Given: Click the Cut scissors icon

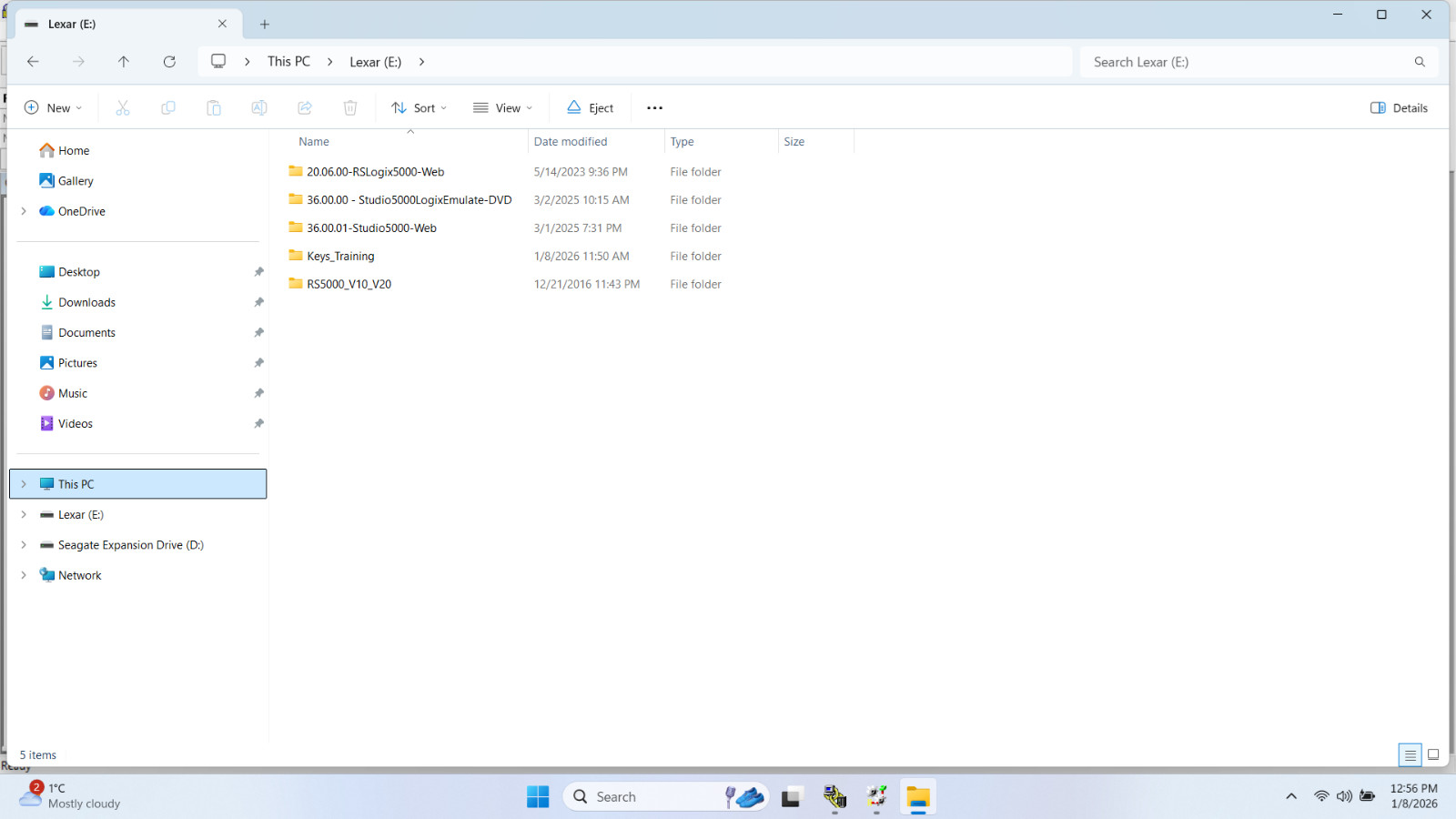Looking at the screenshot, I should click(x=123, y=108).
